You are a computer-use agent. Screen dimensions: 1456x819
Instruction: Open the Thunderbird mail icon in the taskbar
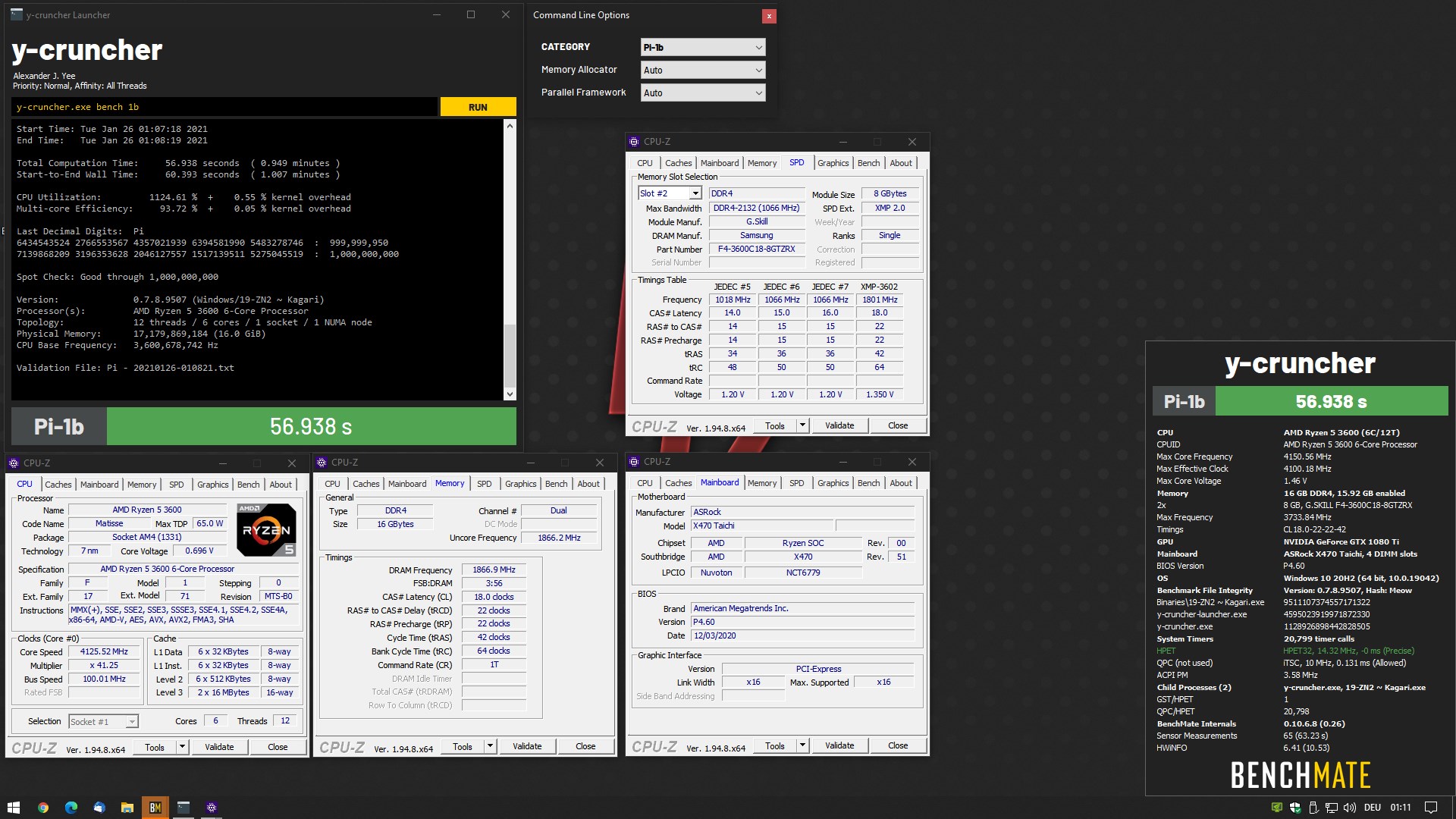pyautogui.click(x=99, y=808)
